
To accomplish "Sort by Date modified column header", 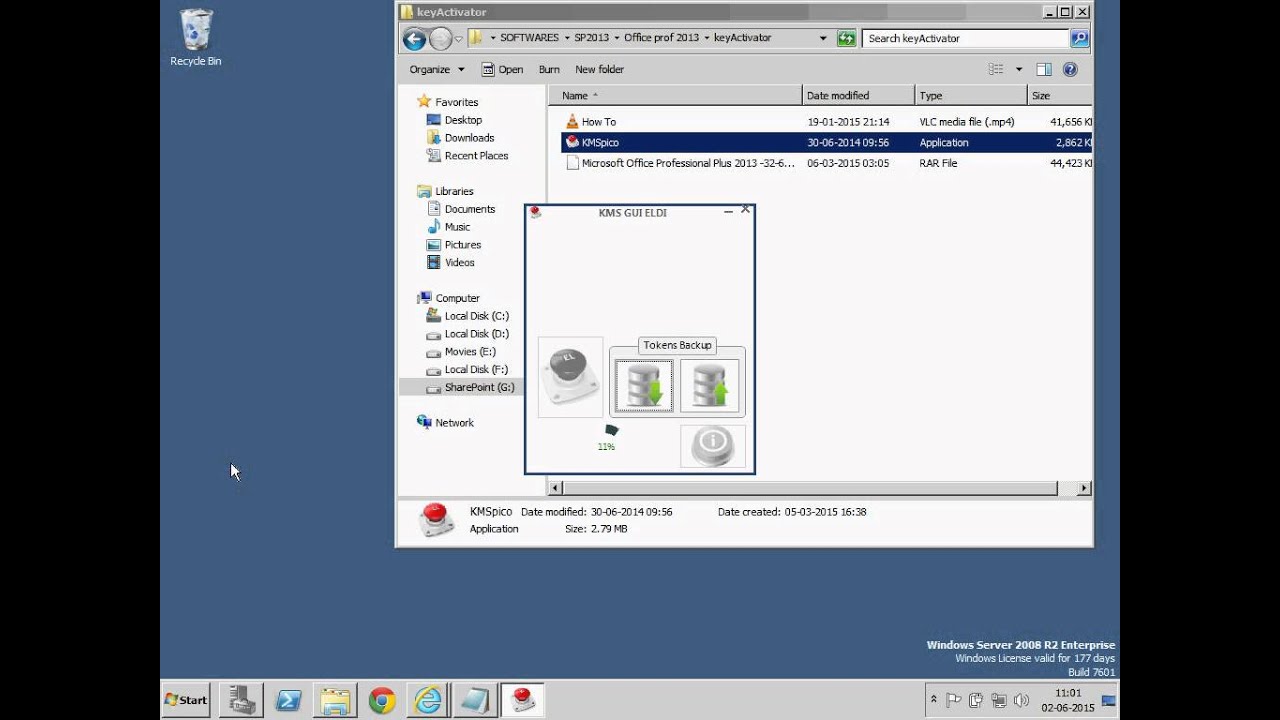I will pos(858,95).
